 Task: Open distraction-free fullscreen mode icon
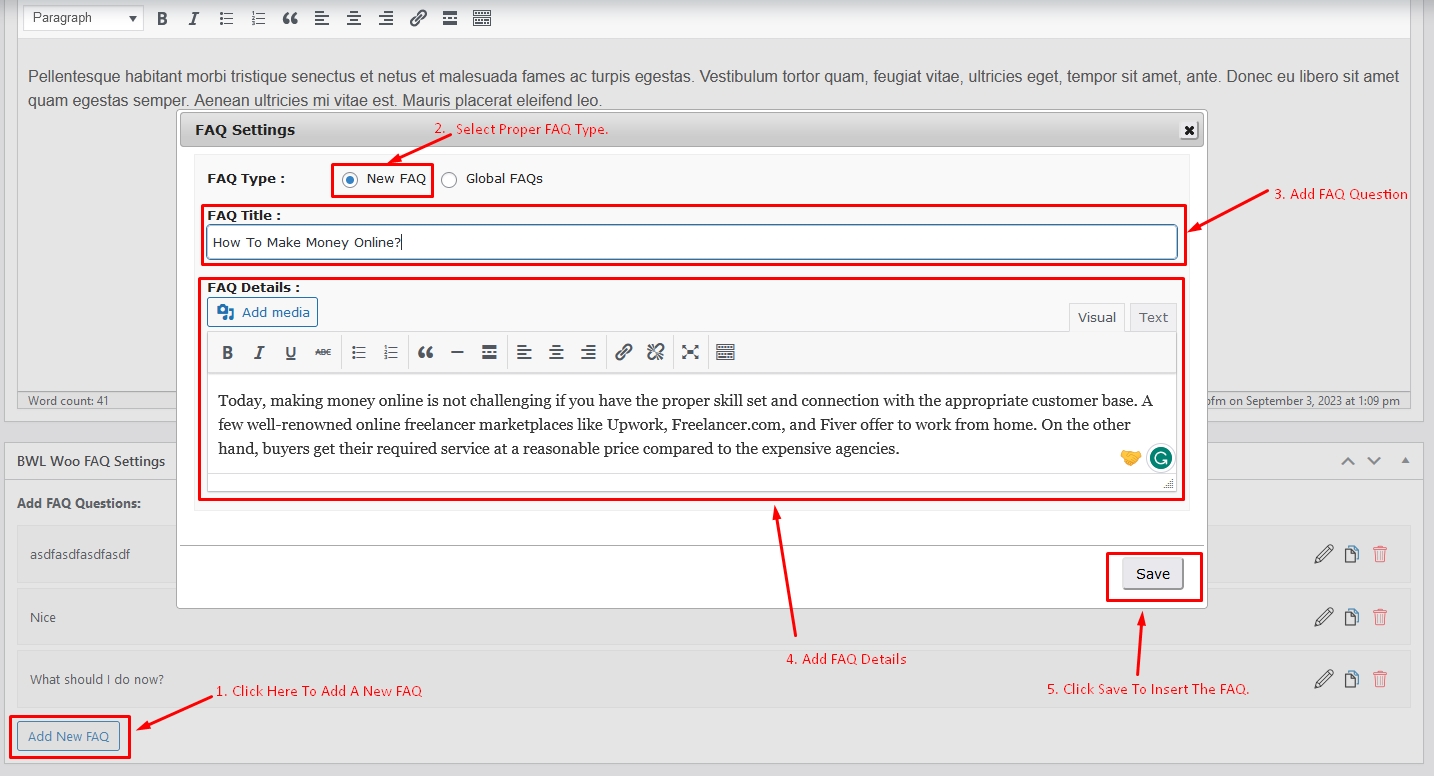[x=690, y=352]
